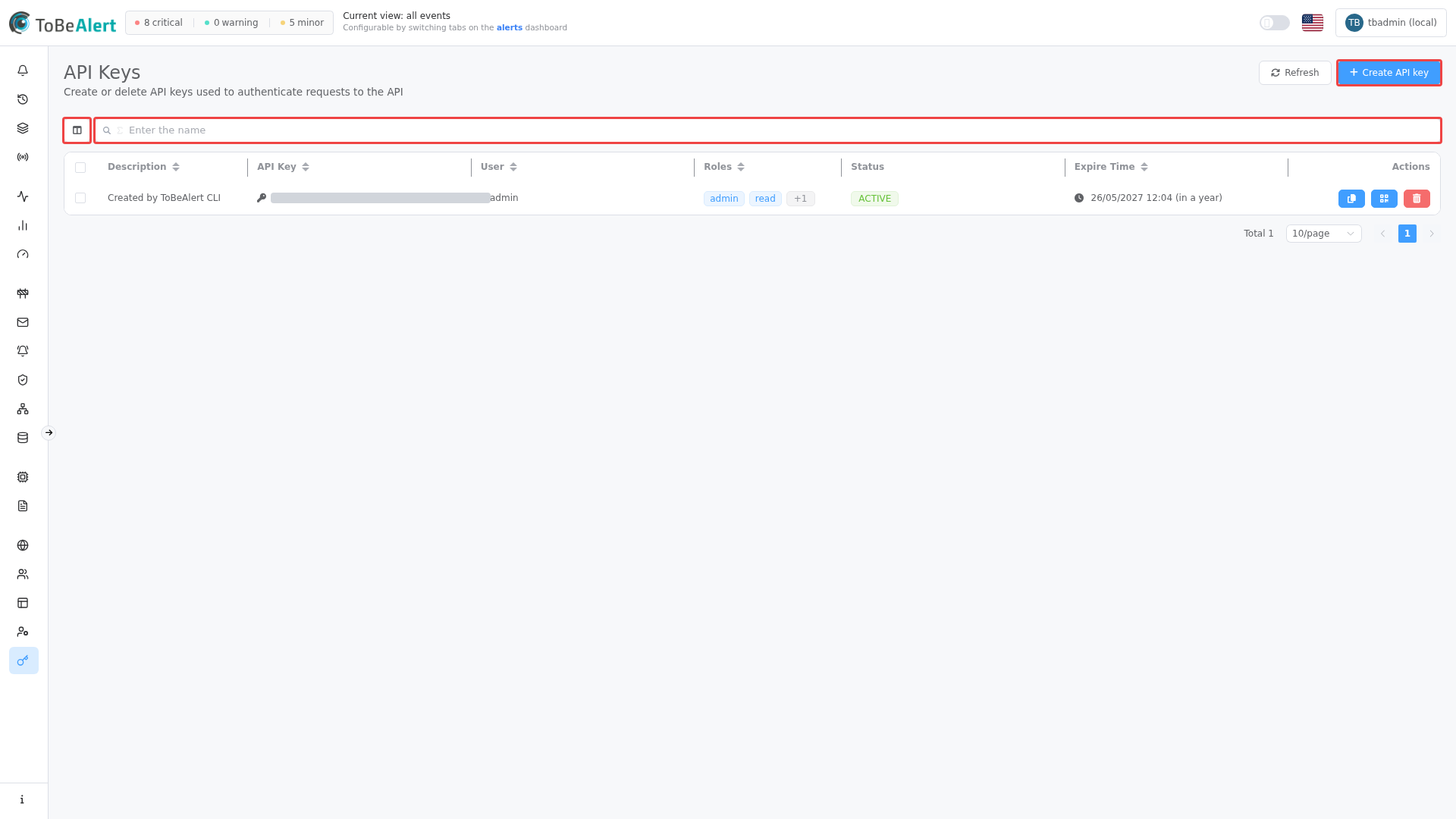Follow the alerts dashboard link
This screenshot has height=819, width=1456.
click(x=509, y=28)
